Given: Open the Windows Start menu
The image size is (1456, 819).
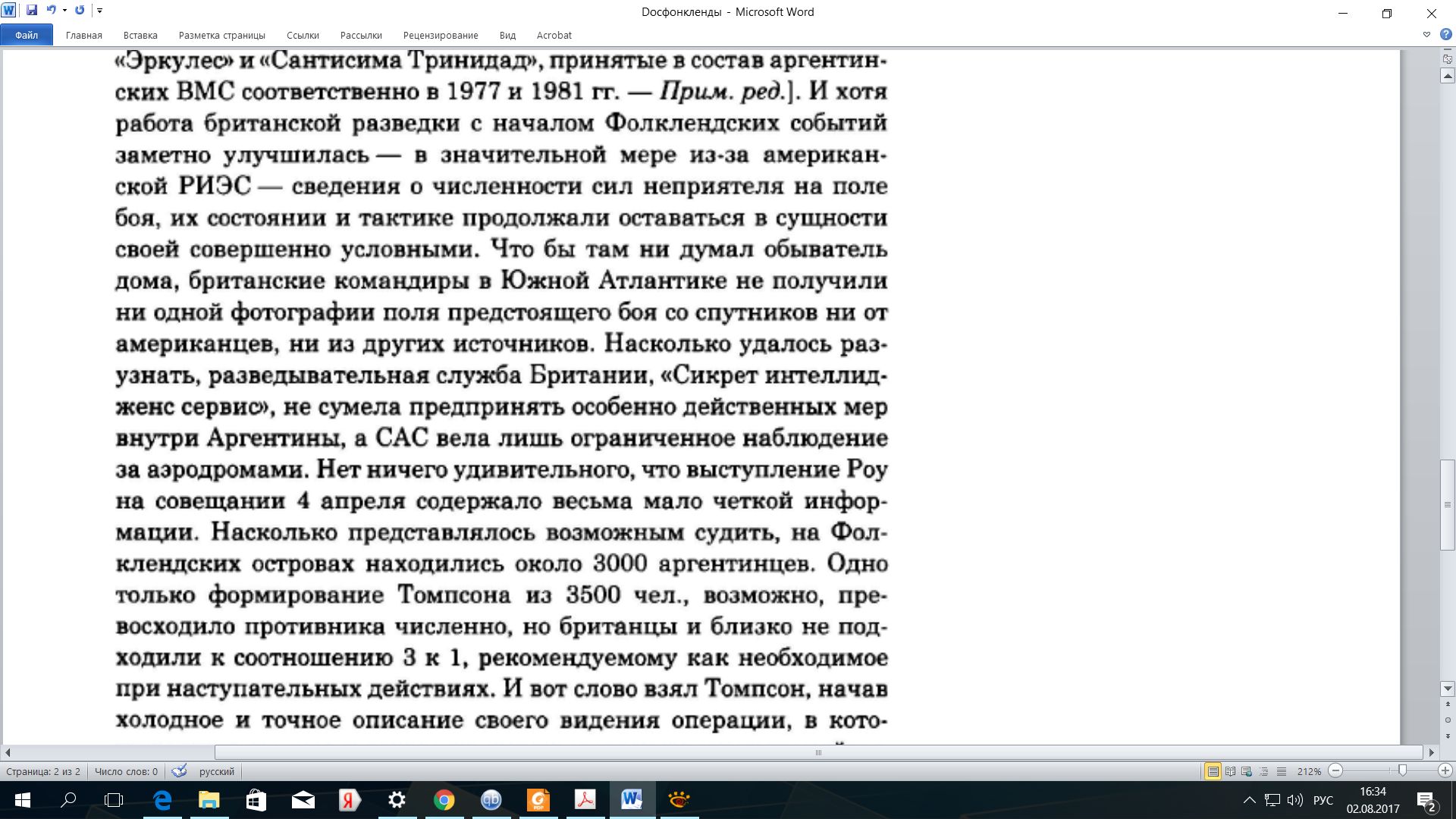Looking at the screenshot, I should 22,800.
